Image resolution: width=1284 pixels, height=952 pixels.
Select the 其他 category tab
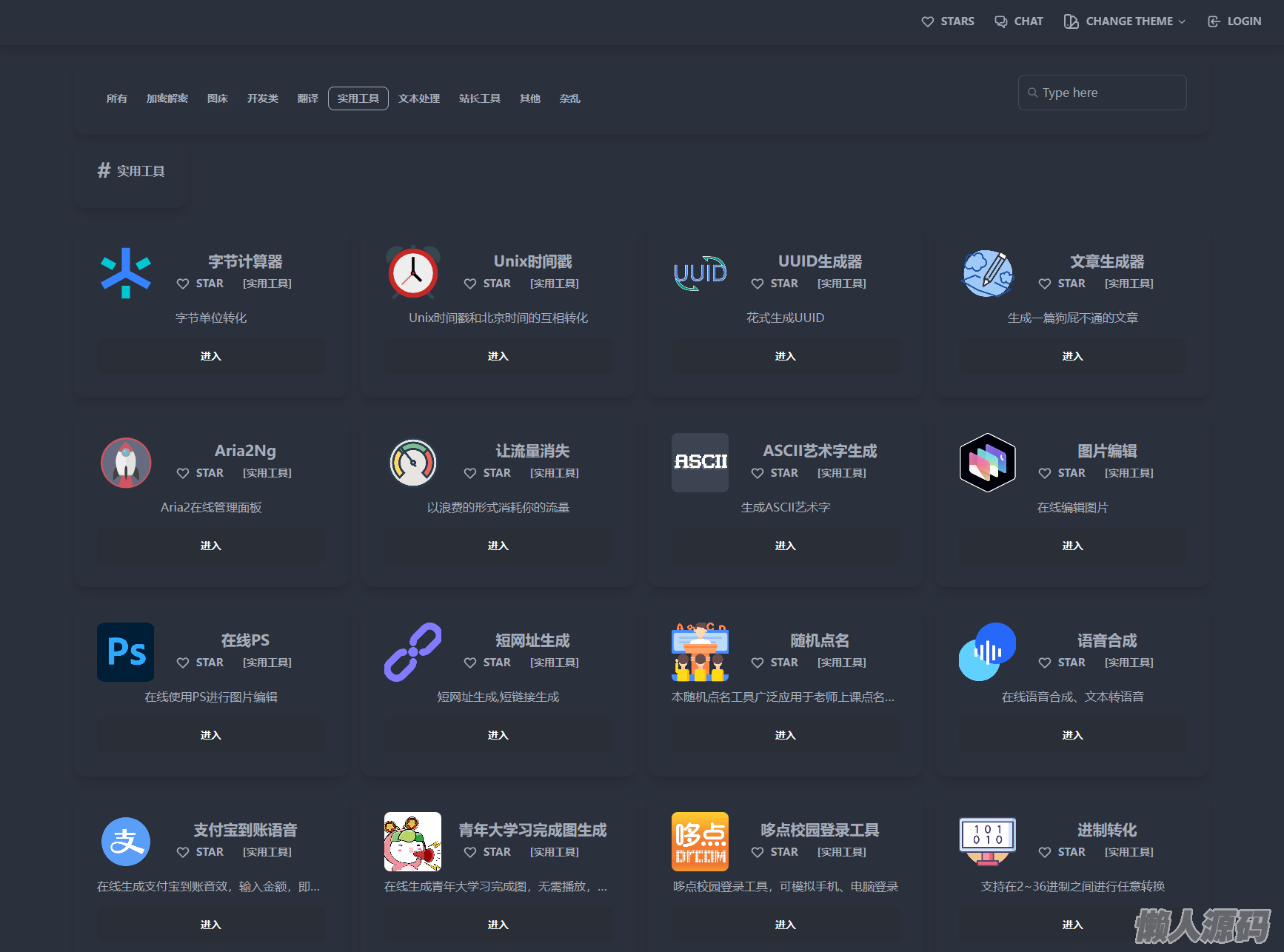pos(530,98)
